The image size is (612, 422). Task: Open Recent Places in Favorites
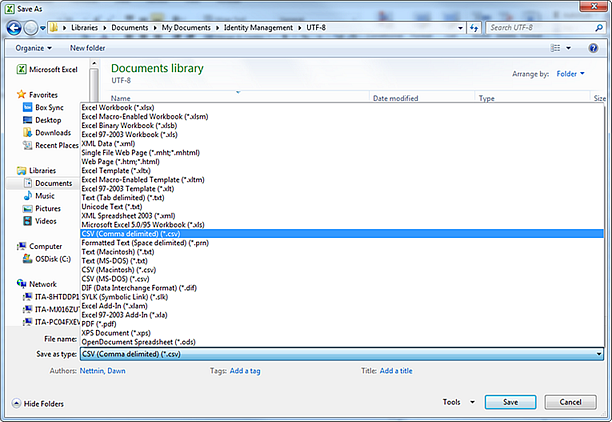[x=51, y=145]
